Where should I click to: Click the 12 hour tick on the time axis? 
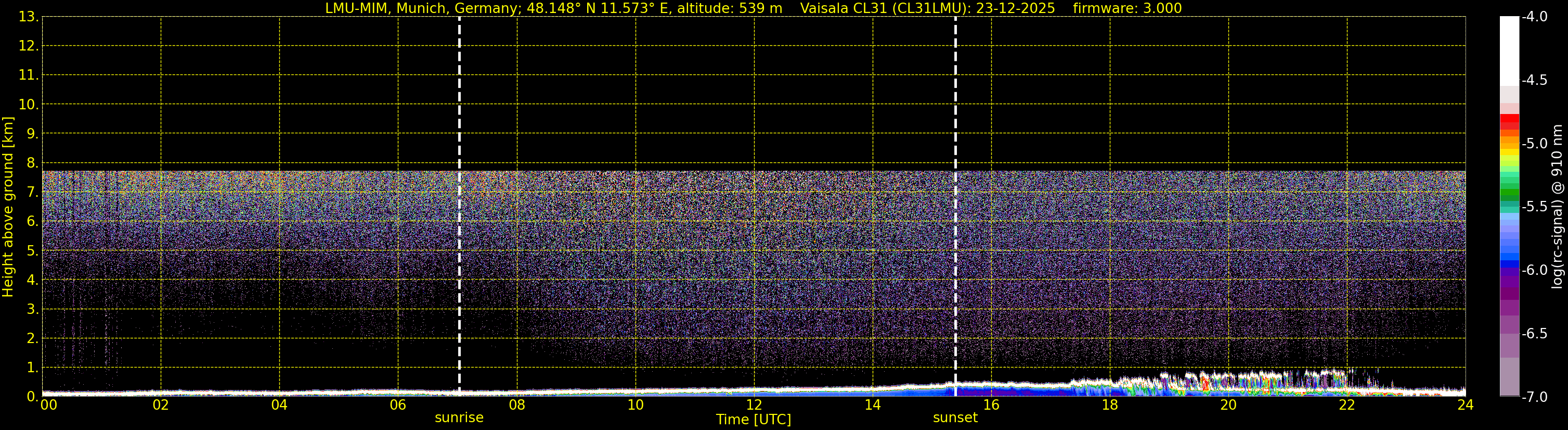click(754, 406)
